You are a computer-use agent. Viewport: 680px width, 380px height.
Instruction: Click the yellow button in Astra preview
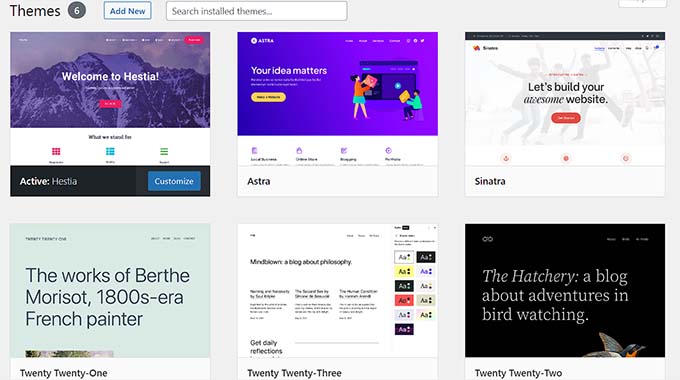tap(268, 97)
